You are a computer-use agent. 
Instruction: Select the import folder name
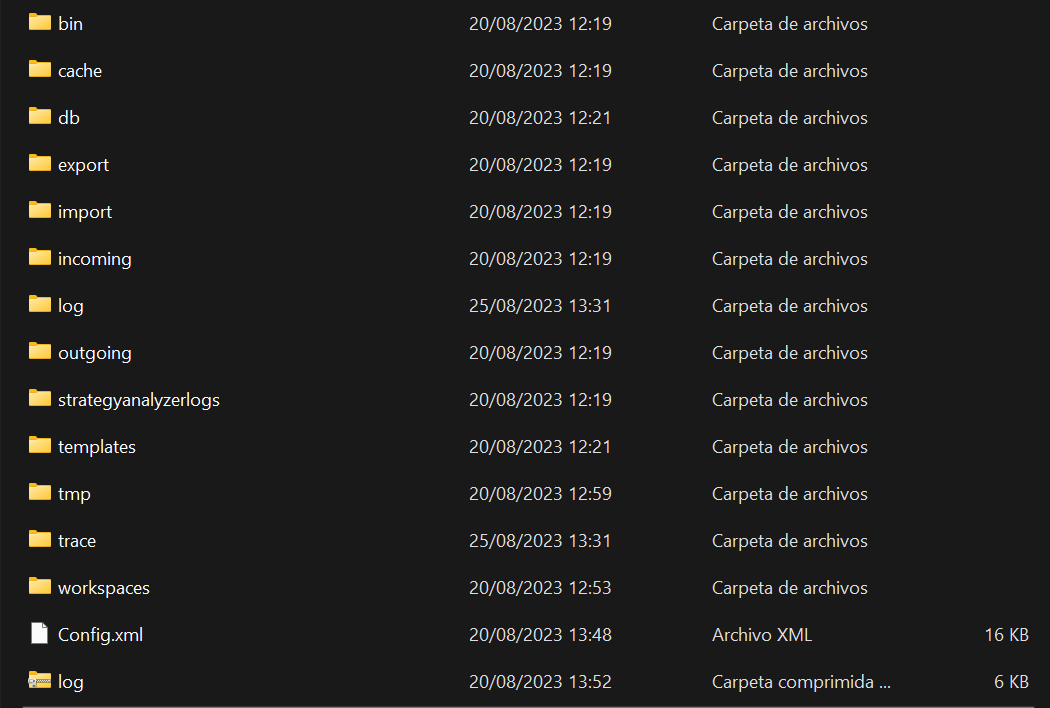point(85,212)
